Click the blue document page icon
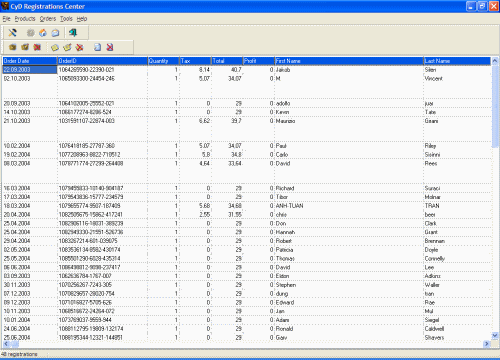The height and width of the screenshot is (360, 500). pyautogui.click(x=97, y=47)
